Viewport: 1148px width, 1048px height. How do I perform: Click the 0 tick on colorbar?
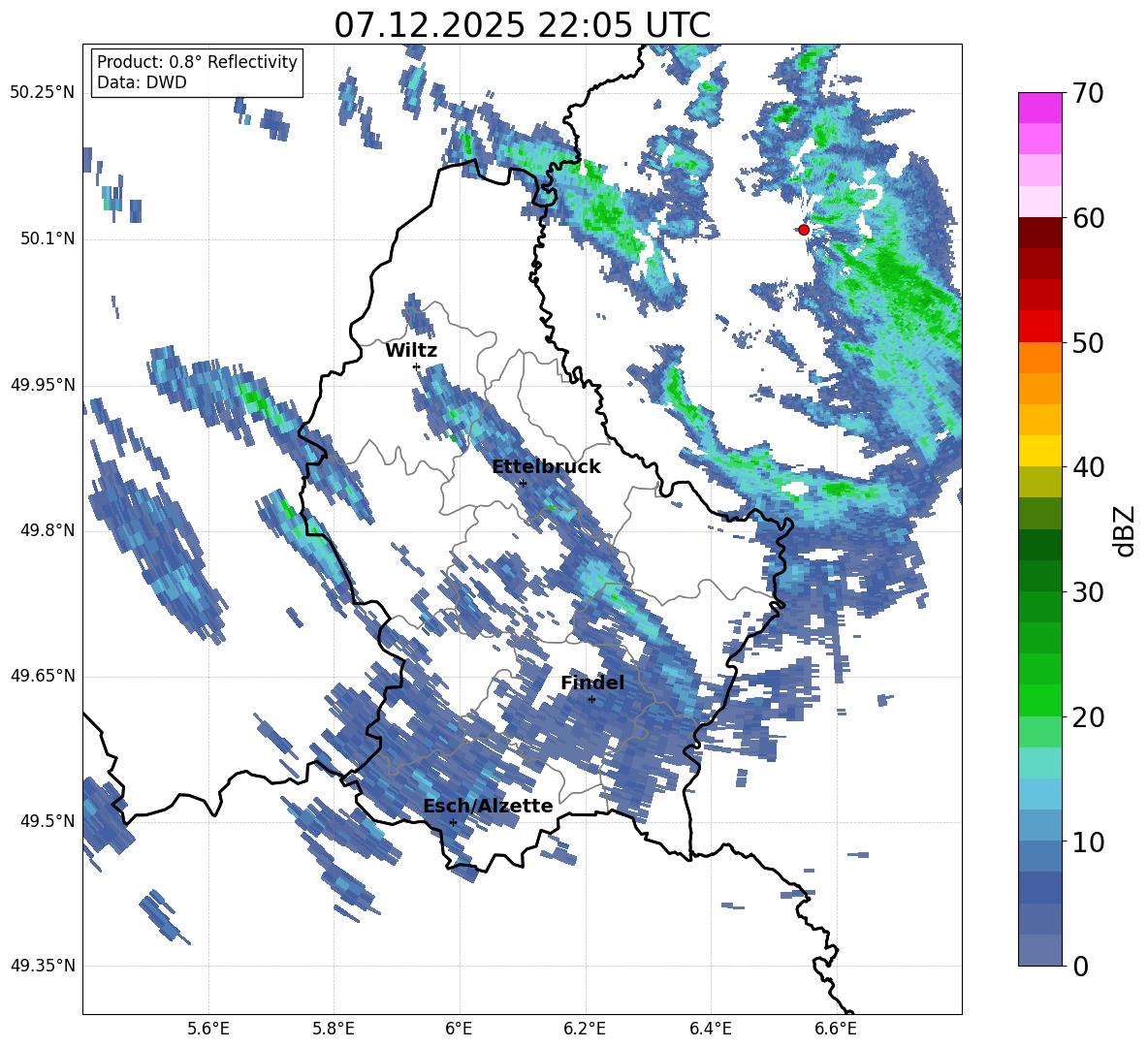point(1080,966)
